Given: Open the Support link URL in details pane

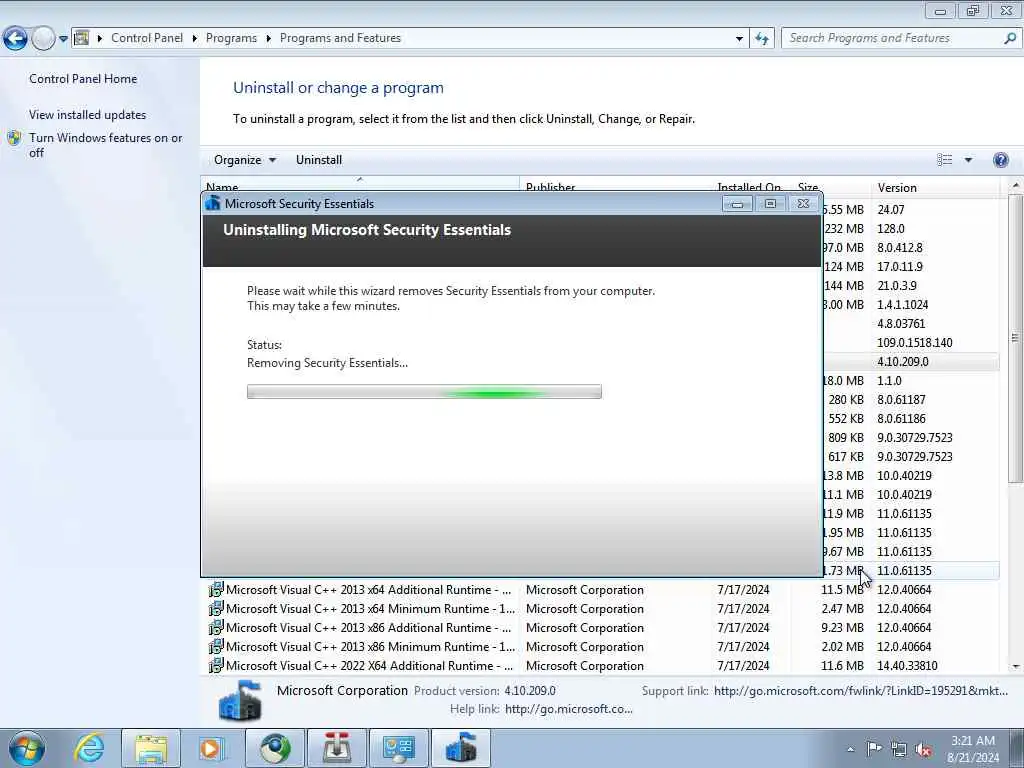Looking at the screenshot, I should (860, 690).
